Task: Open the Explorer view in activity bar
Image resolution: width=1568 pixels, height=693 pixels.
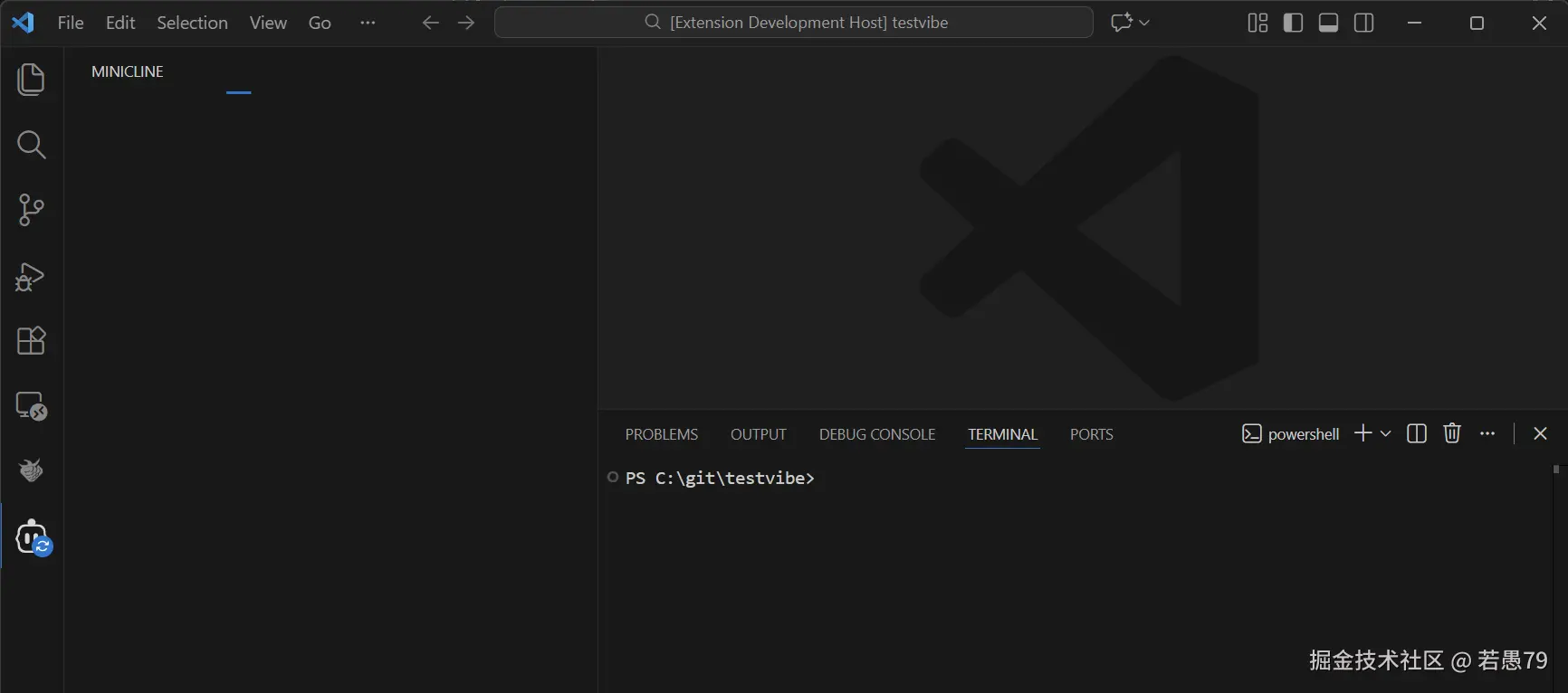Action: [x=32, y=80]
